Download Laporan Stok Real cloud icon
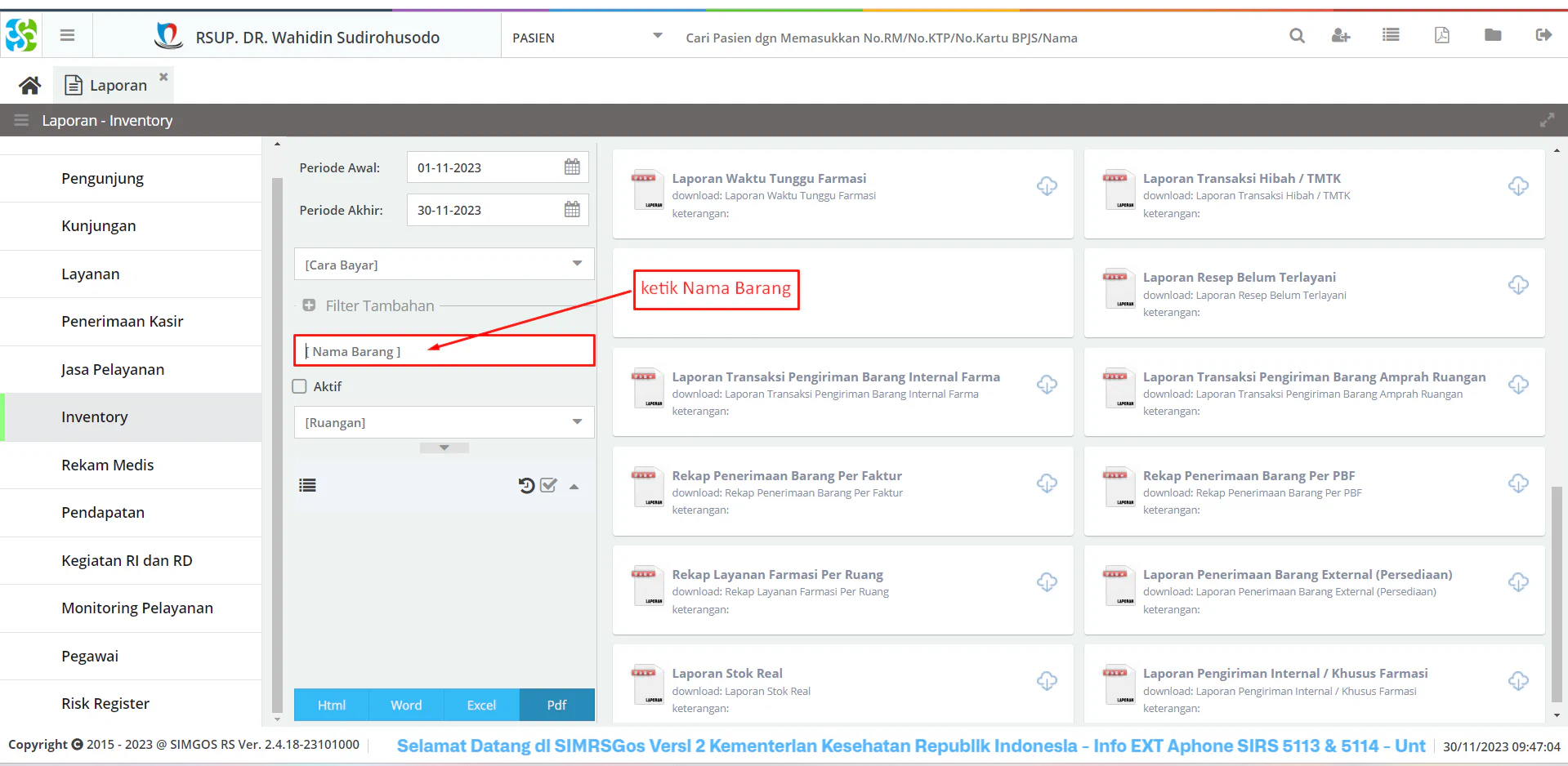 [x=1047, y=681]
